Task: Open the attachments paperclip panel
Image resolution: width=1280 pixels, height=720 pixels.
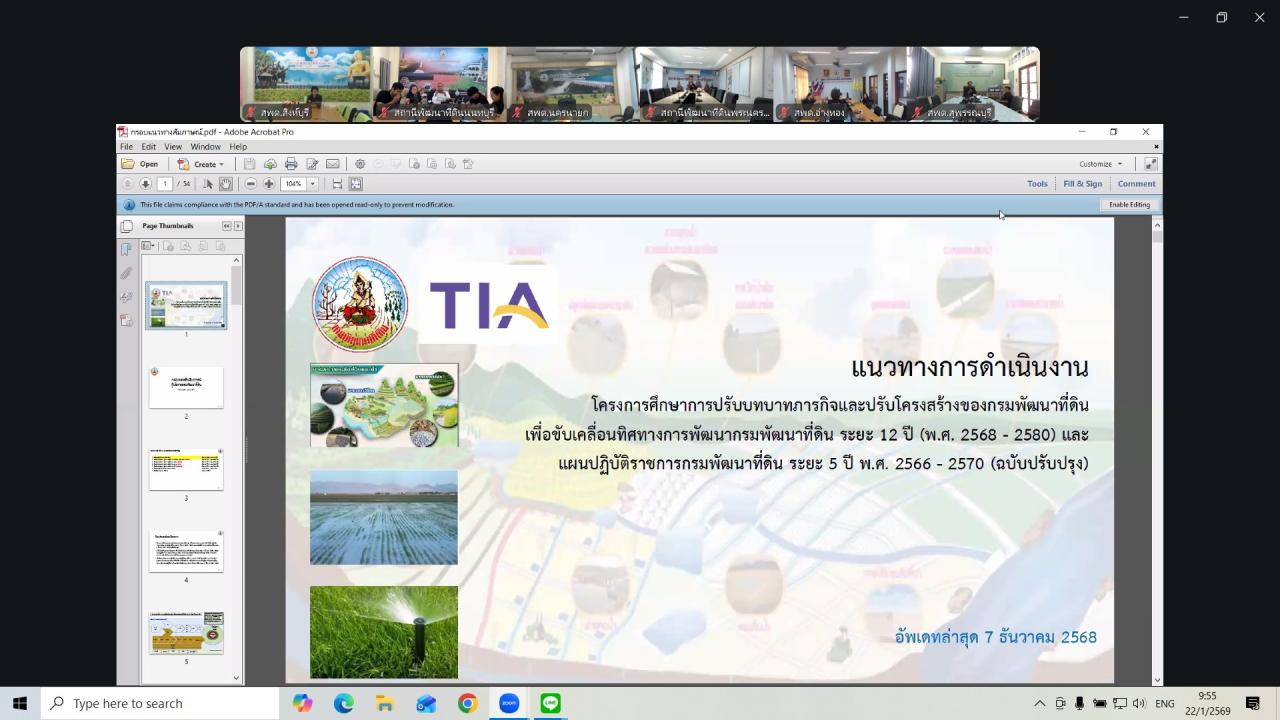Action: [x=126, y=273]
